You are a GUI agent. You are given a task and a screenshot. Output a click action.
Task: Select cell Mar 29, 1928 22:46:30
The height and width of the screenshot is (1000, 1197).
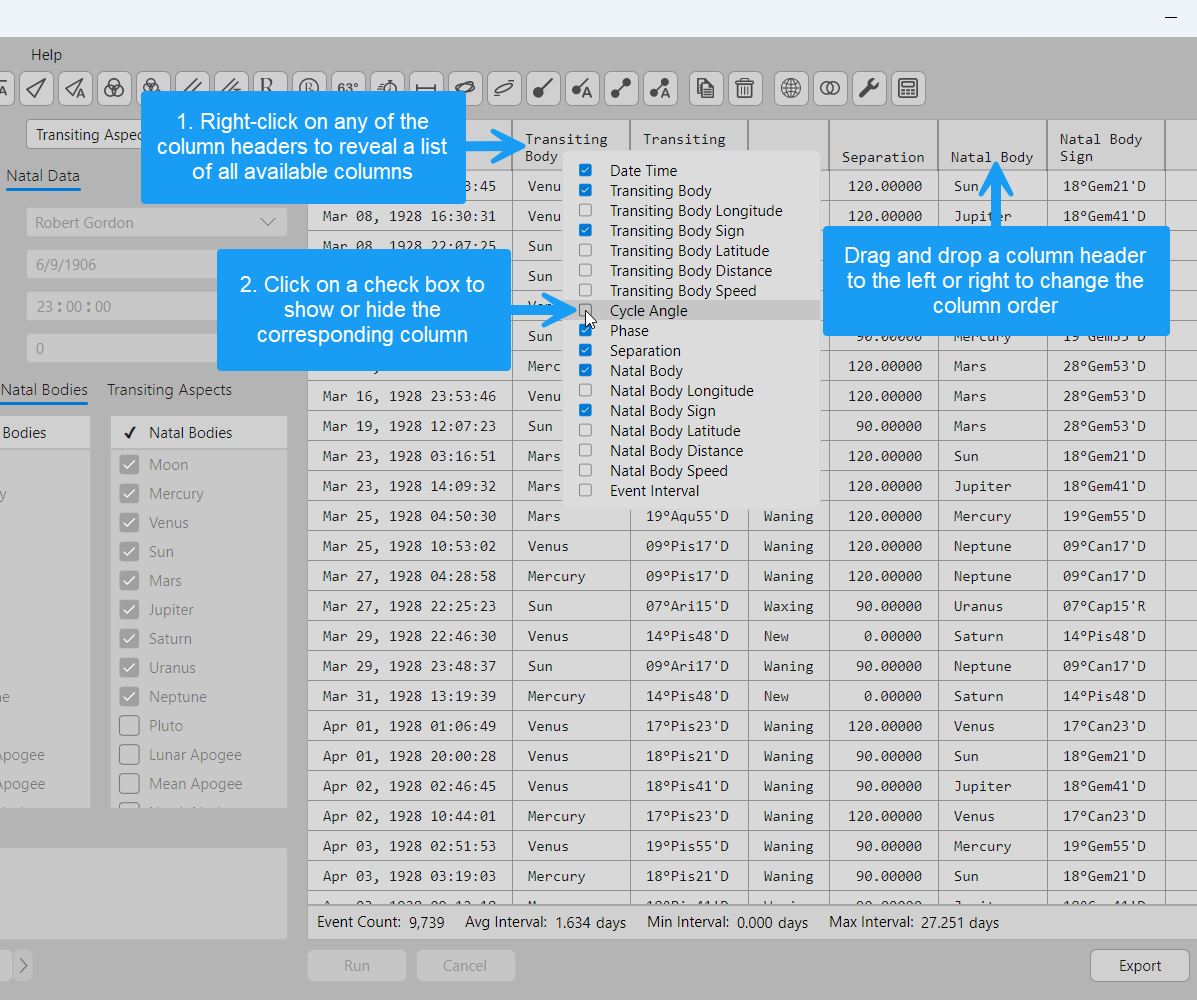pyautogui.click(x=409, y=636)
